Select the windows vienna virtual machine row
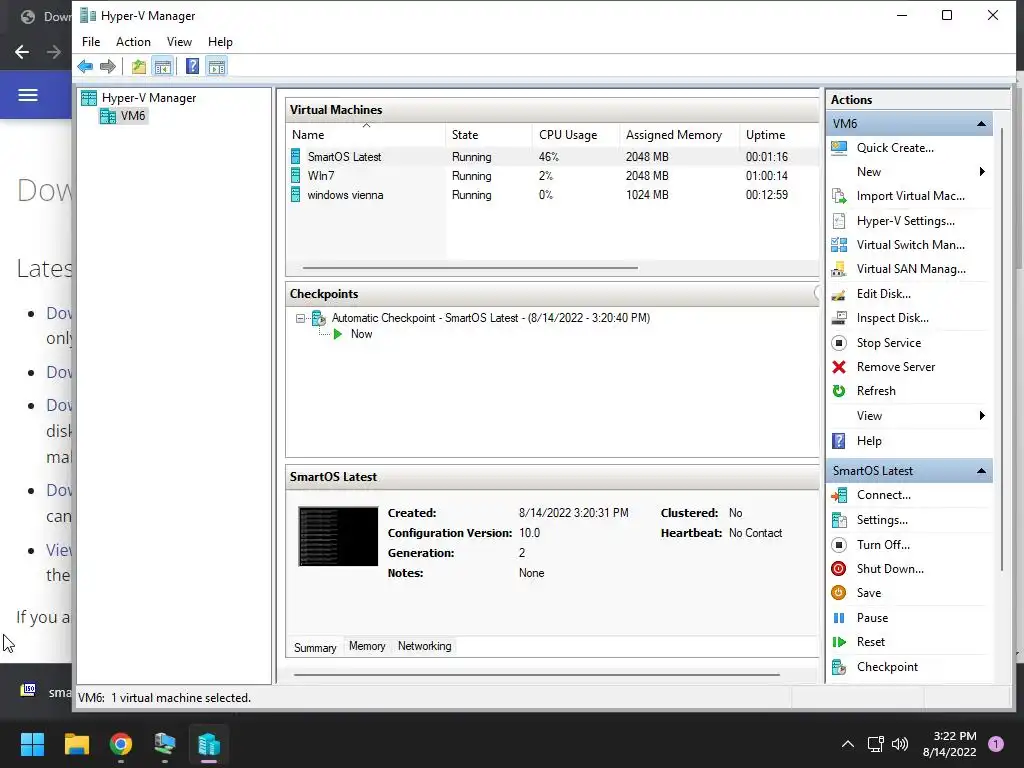The image size is (1024, 768). (552, 195)
